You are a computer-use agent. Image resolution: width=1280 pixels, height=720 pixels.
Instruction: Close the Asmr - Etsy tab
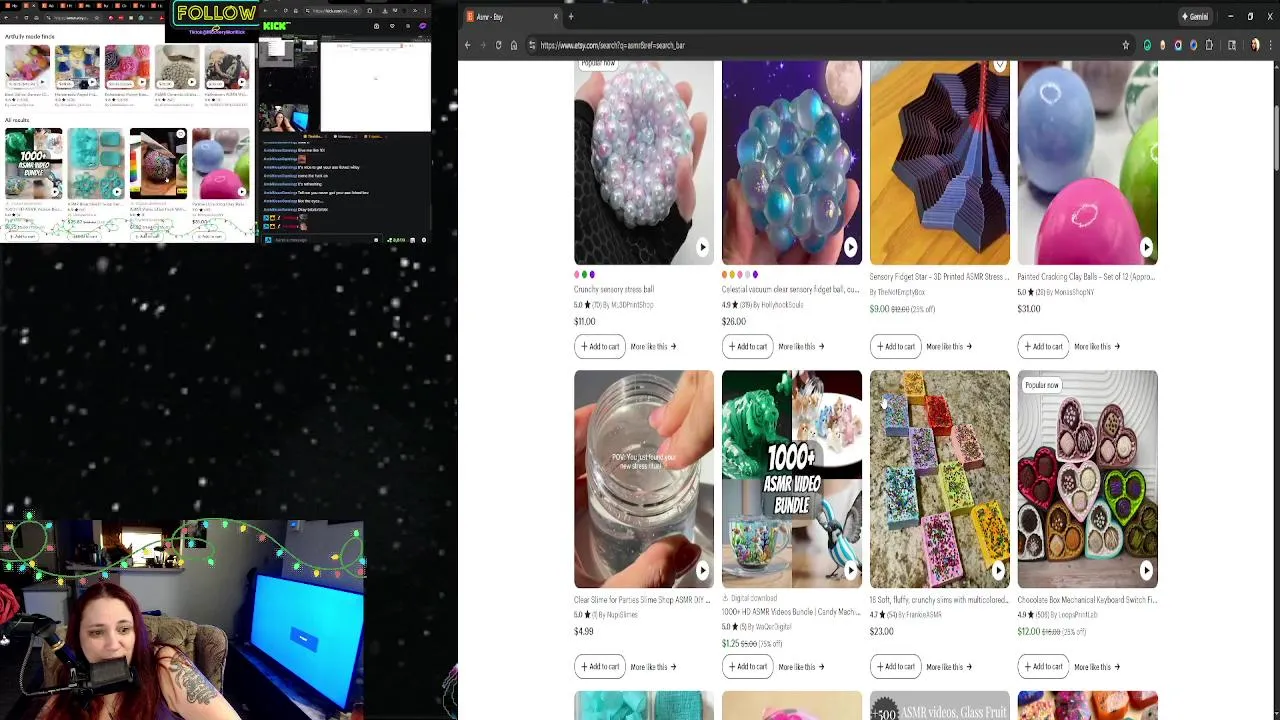[x=555, y=16]
